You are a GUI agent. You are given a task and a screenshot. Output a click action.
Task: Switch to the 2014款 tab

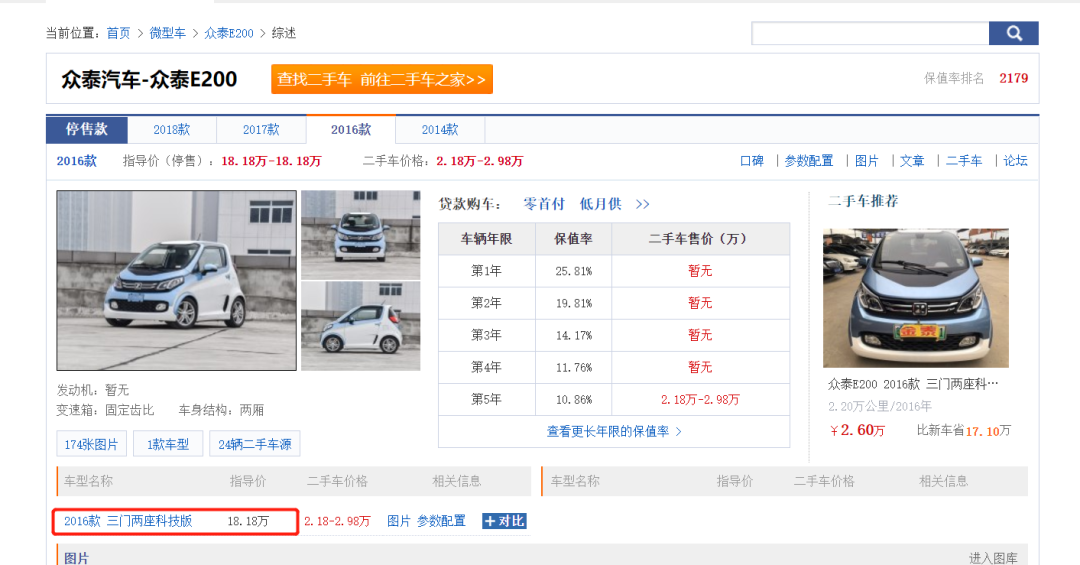click(x=440, y=130)
